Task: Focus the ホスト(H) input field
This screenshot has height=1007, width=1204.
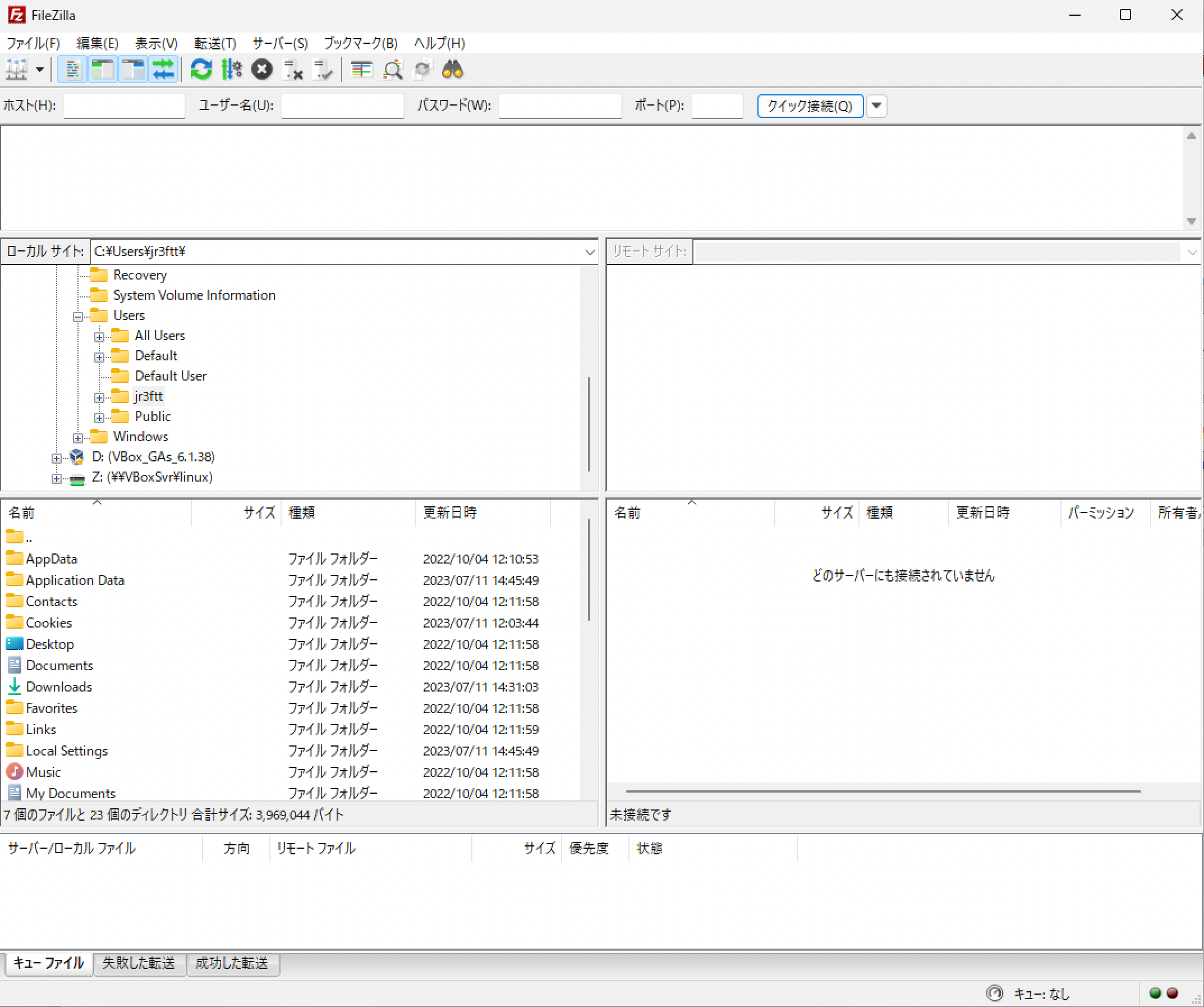Action: coord(125,106)
